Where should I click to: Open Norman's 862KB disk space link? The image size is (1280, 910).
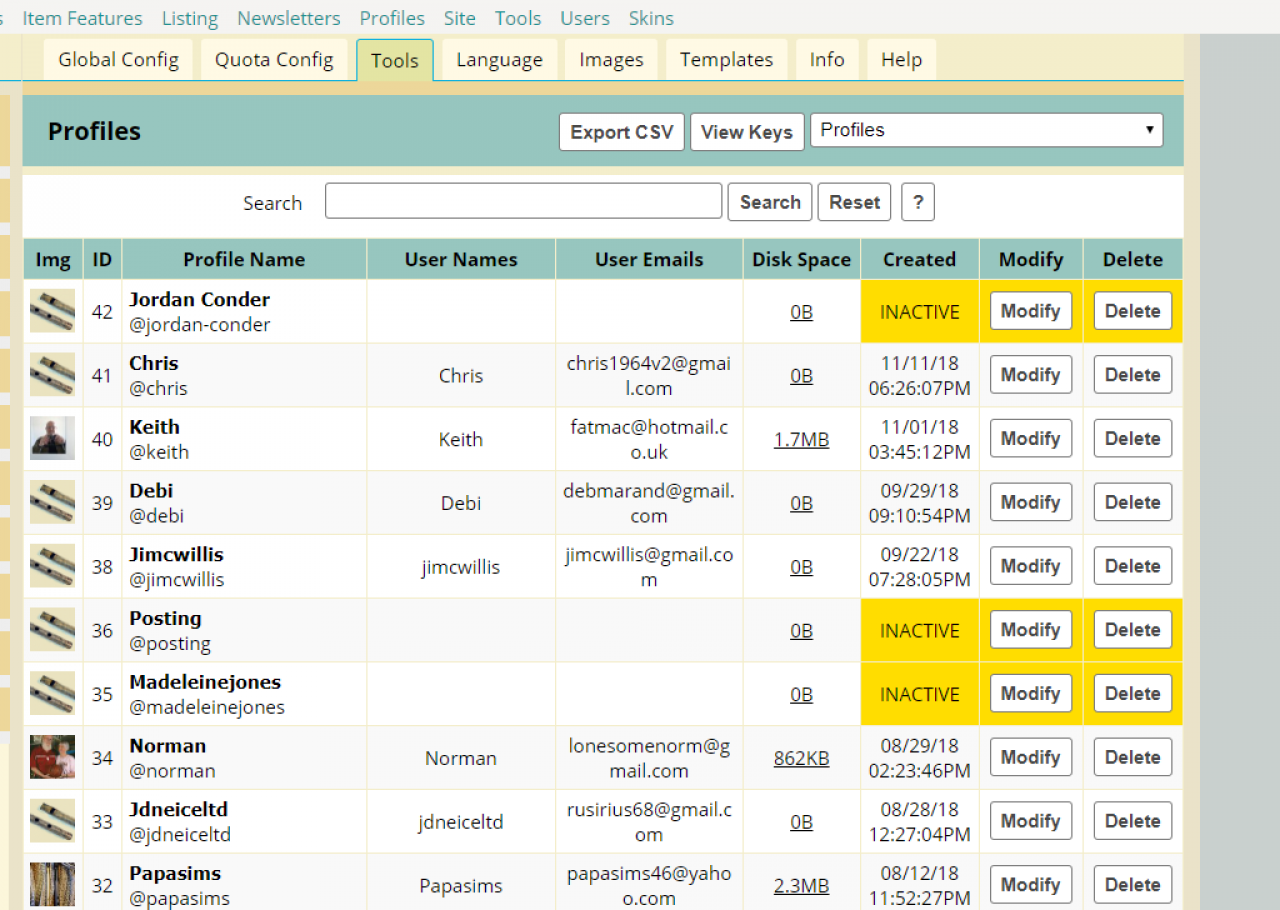point(801,758)
